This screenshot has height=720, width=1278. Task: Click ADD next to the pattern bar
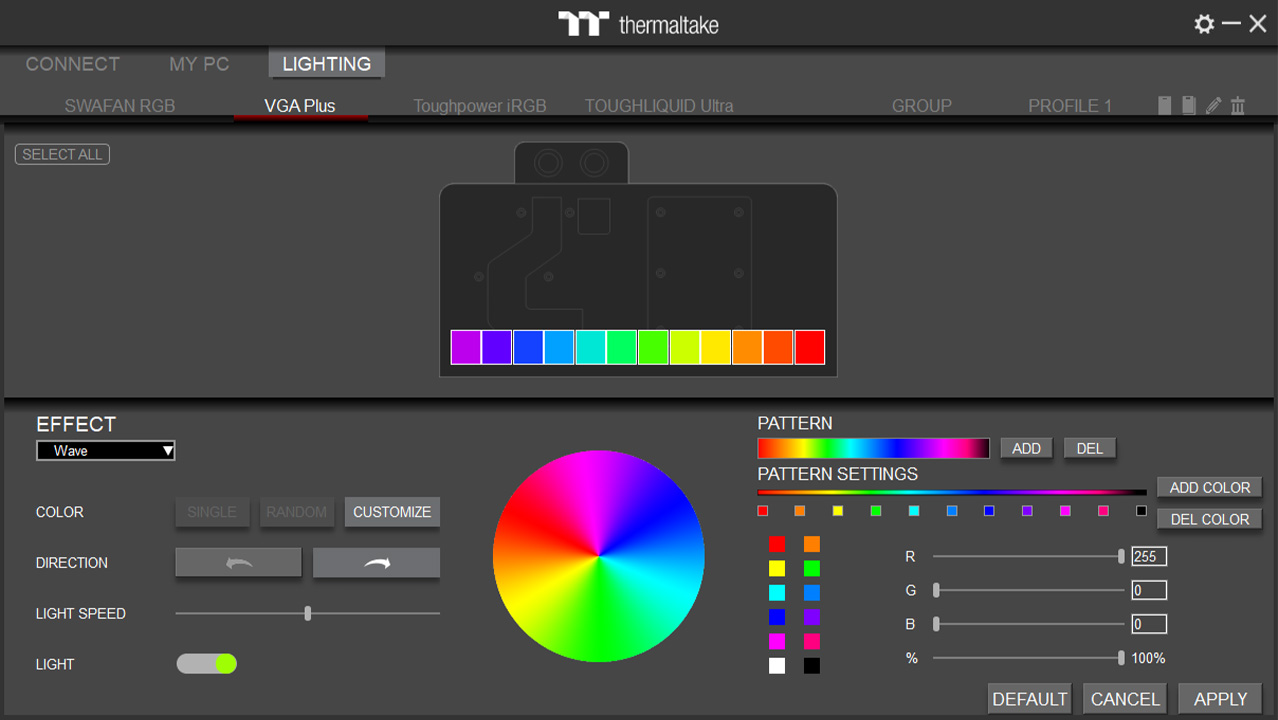[x=1027, y=449]
